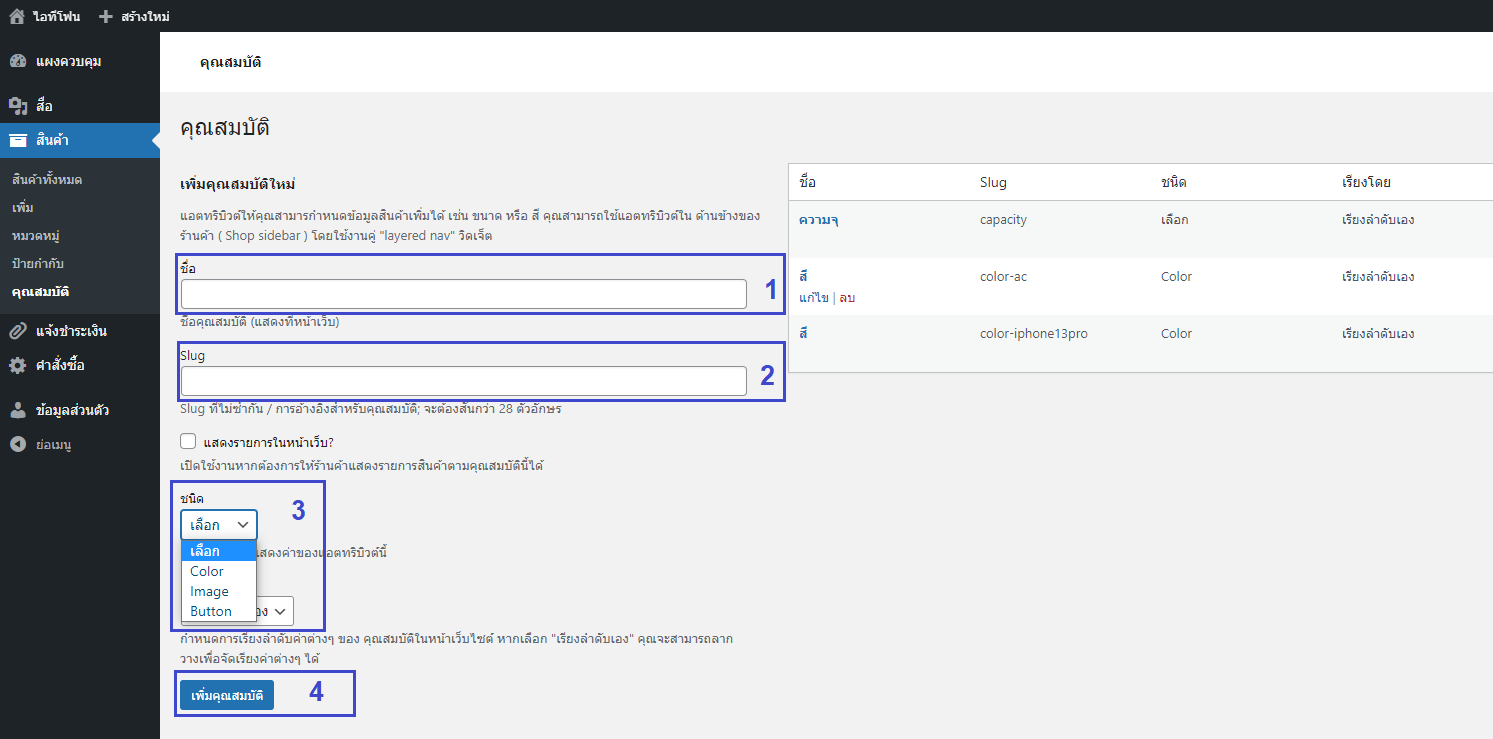The image size is (1493, 739).
Task: Open แจ้งชำระเงิน paperclip icon
Action: [x=18, y=331]
